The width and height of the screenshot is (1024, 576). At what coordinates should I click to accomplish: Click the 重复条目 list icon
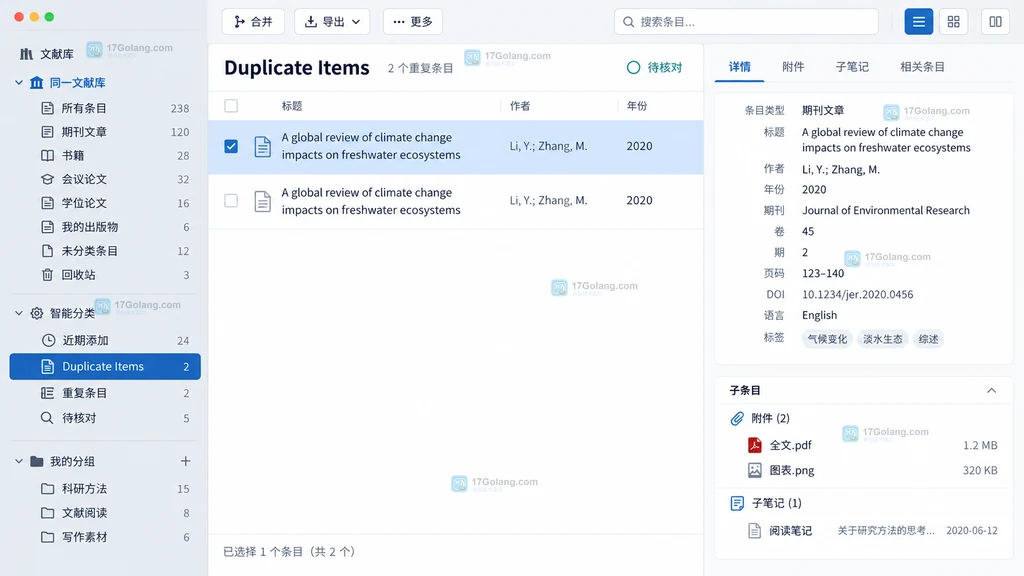point(47,392)
